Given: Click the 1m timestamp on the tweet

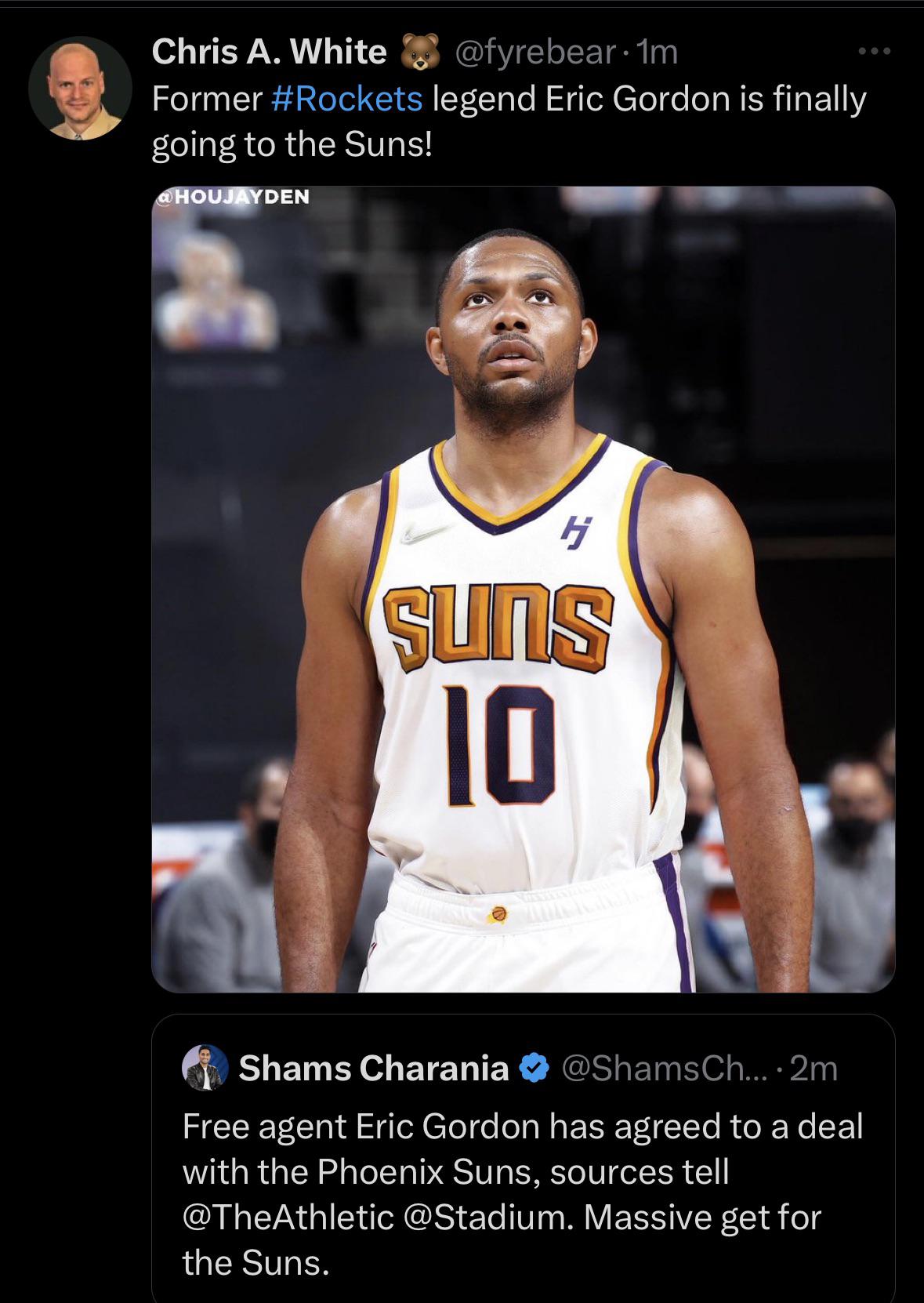Looking at the screenshot, I should point(658,52).
